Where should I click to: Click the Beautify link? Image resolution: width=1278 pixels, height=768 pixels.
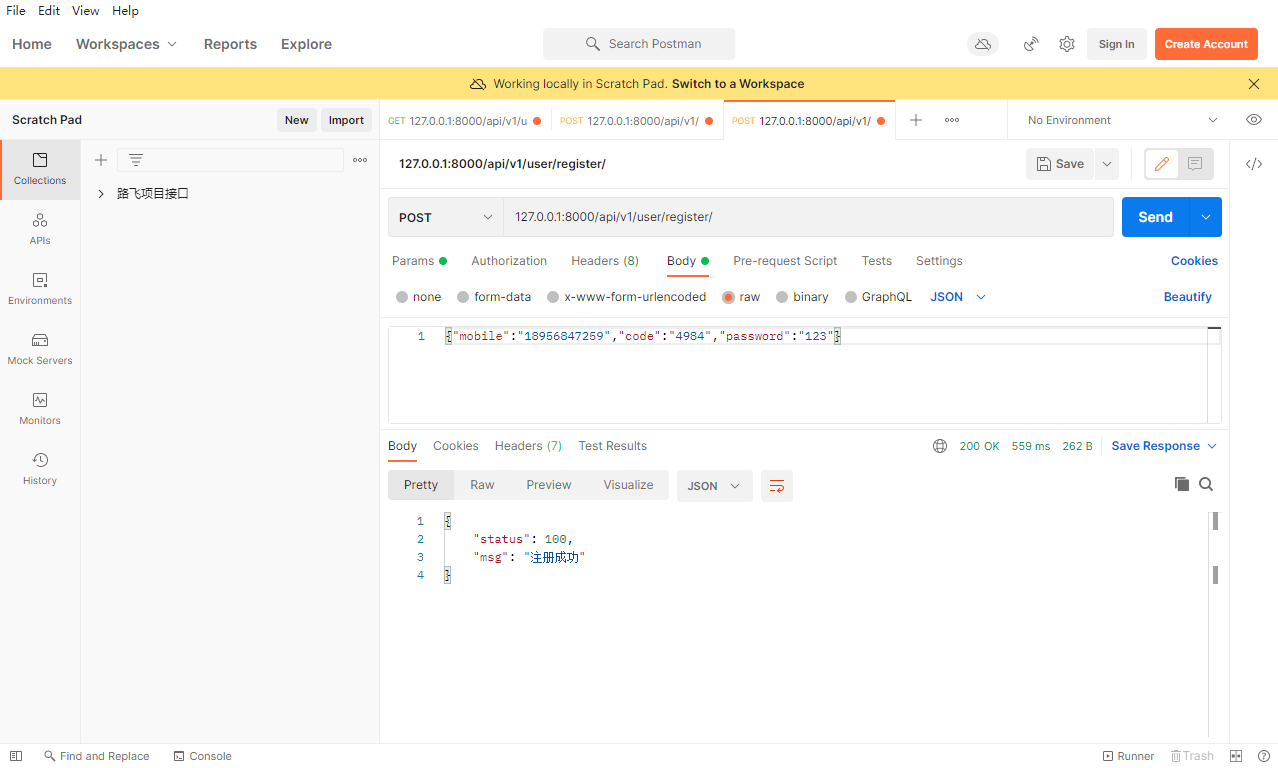click(1187, 297)
